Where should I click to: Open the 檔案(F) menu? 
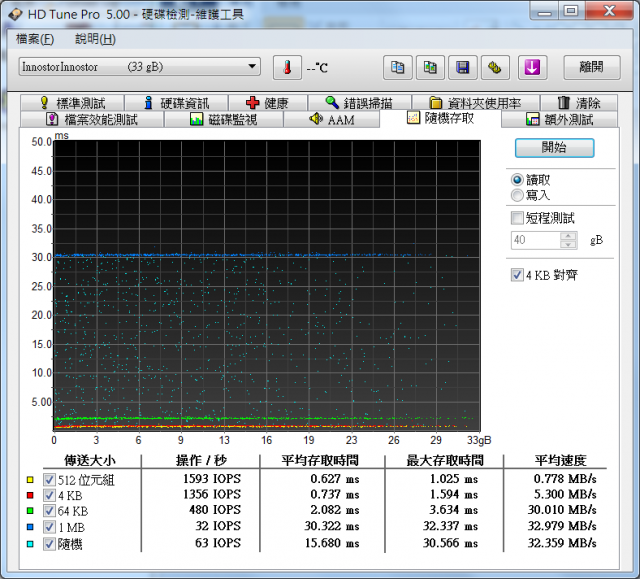click(x=35, y=39)
